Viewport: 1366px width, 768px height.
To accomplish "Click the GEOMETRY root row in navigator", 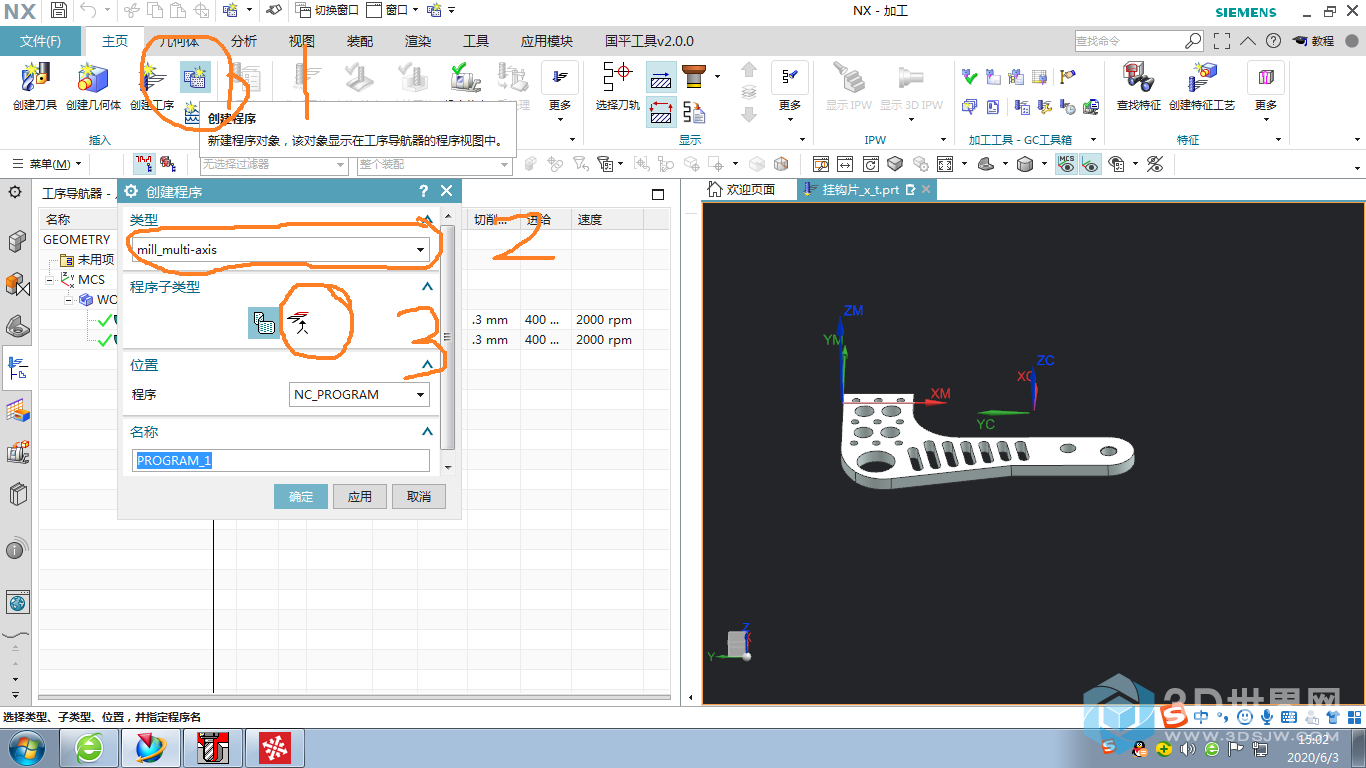I will coord(78,240).
